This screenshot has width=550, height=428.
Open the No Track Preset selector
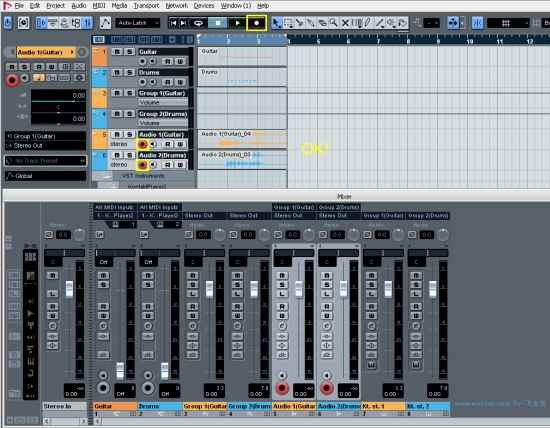[45, 161]
